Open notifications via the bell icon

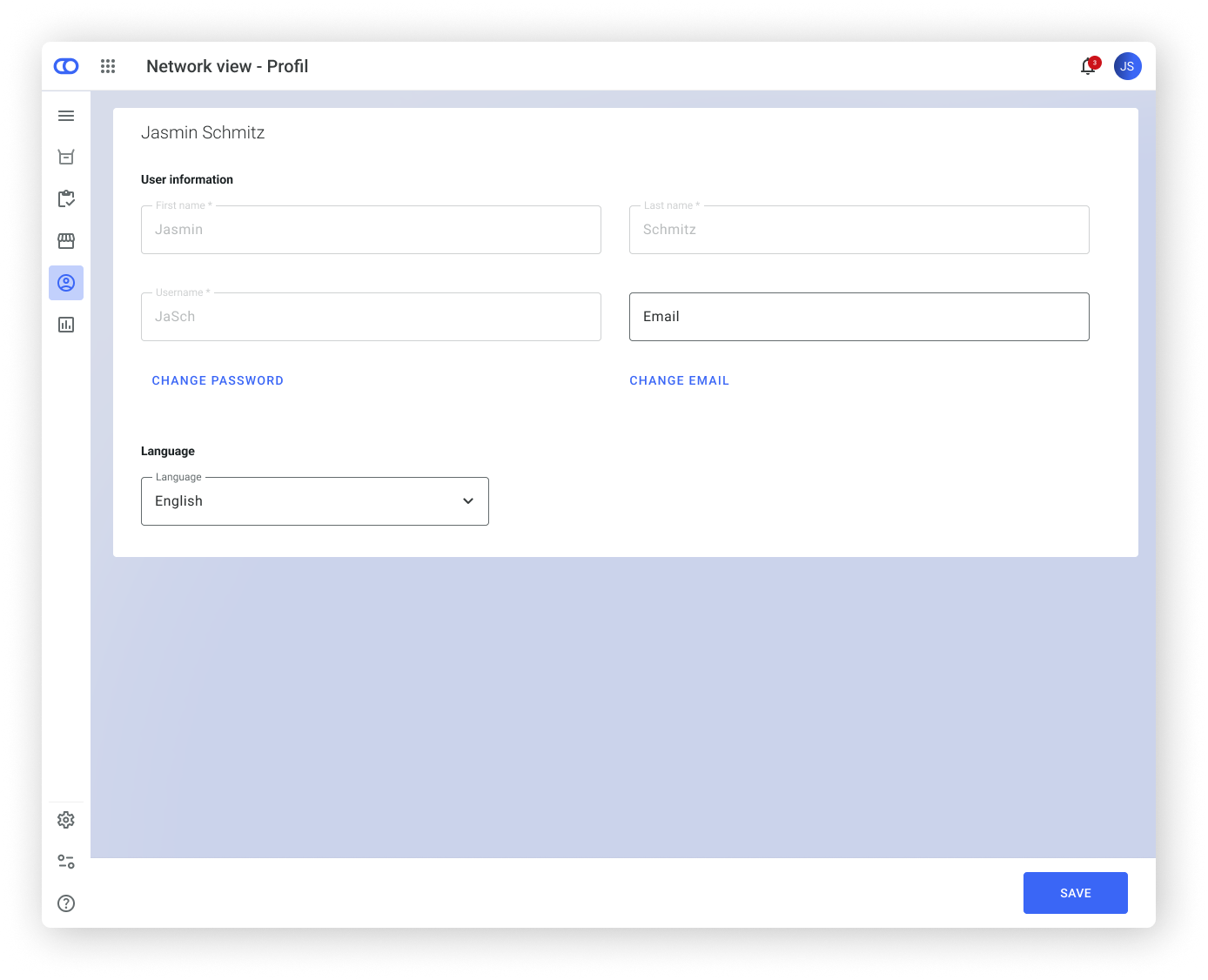click(x=1087, y=66)
